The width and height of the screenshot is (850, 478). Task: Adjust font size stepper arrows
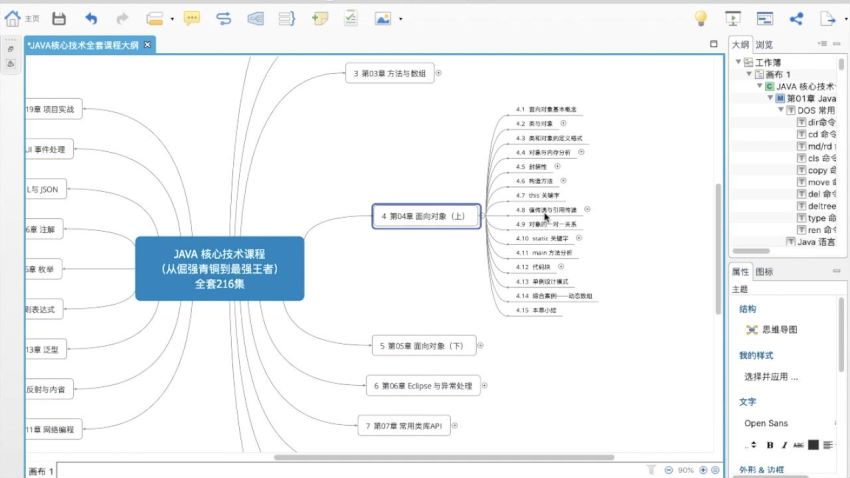click(754, 445)
